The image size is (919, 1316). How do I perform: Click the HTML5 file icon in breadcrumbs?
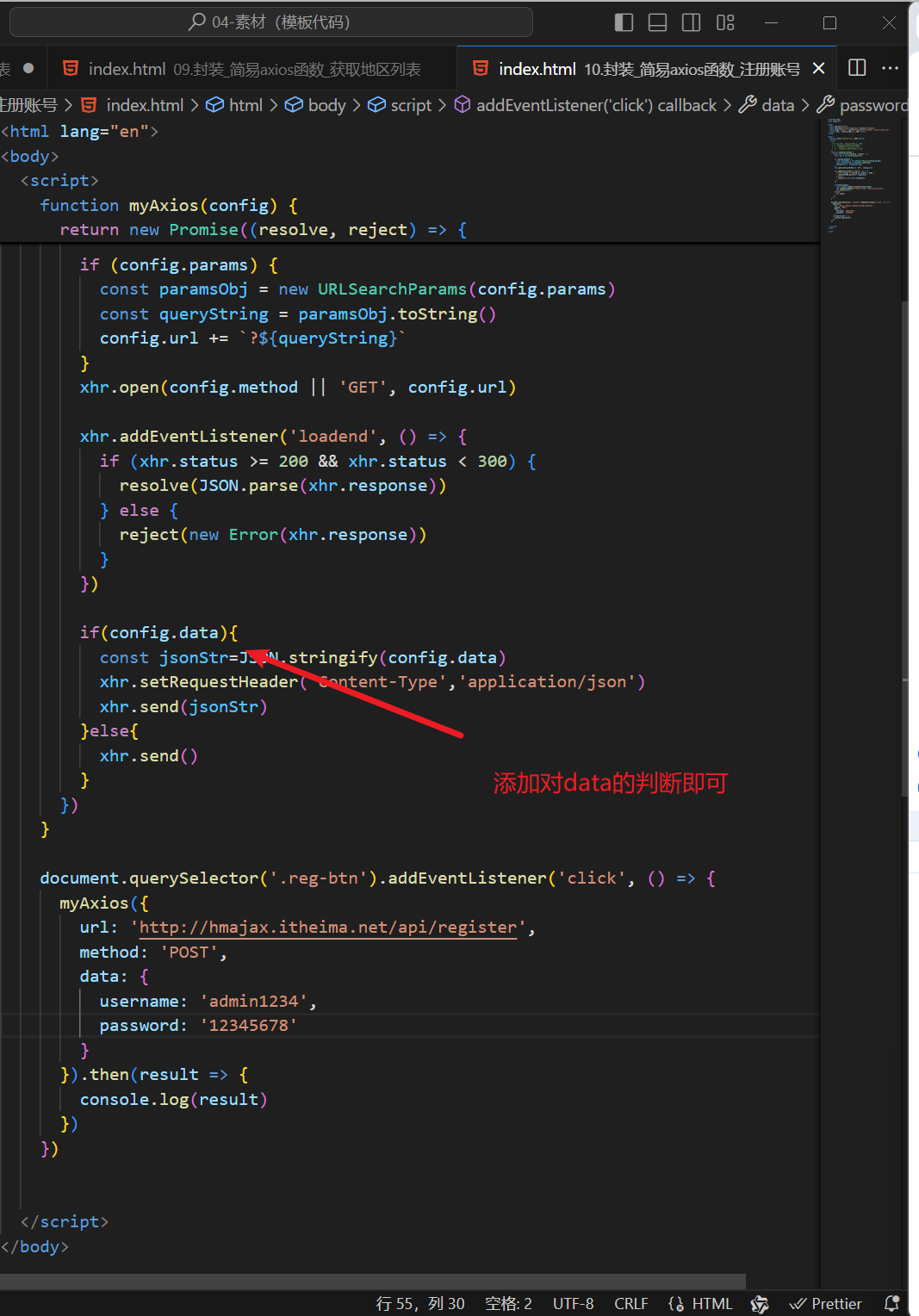click(x=89, y=105)
